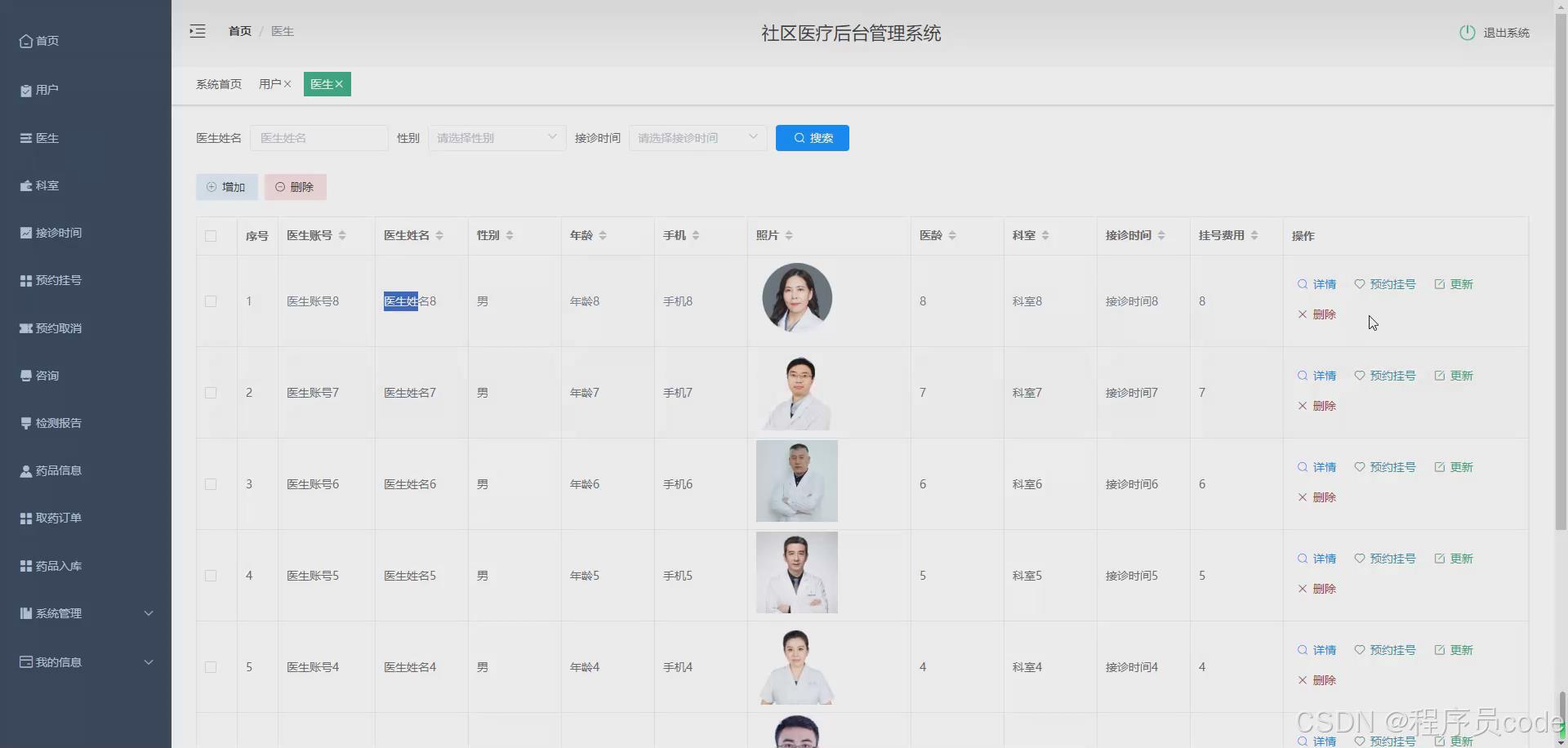The height and width of the screenshot is (748, 1568).
Task: Click the home icon in sidebar
Action: point(26,41)
